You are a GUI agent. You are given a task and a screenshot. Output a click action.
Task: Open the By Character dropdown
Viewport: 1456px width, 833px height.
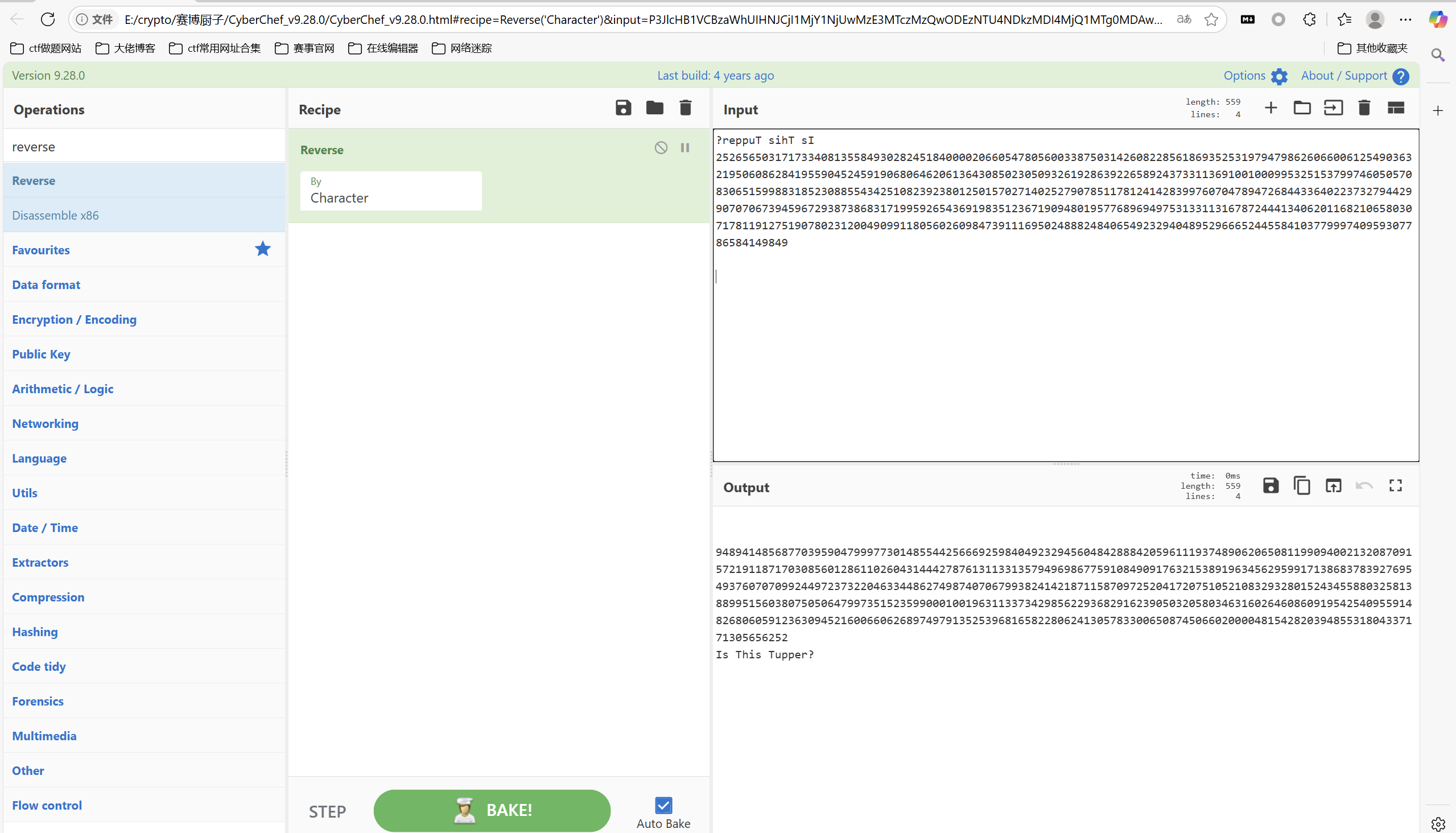pyautogui.click(x=391, y=191)
